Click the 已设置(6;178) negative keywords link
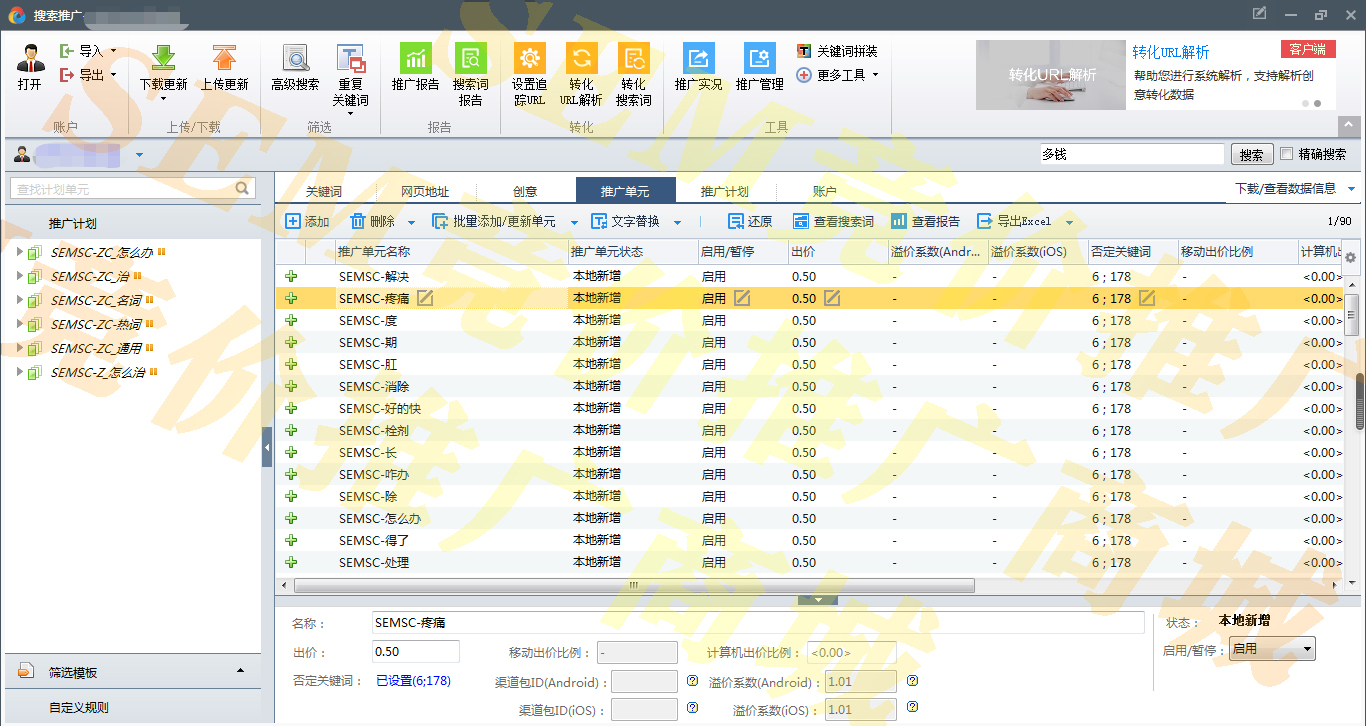 tap(413, 681)
